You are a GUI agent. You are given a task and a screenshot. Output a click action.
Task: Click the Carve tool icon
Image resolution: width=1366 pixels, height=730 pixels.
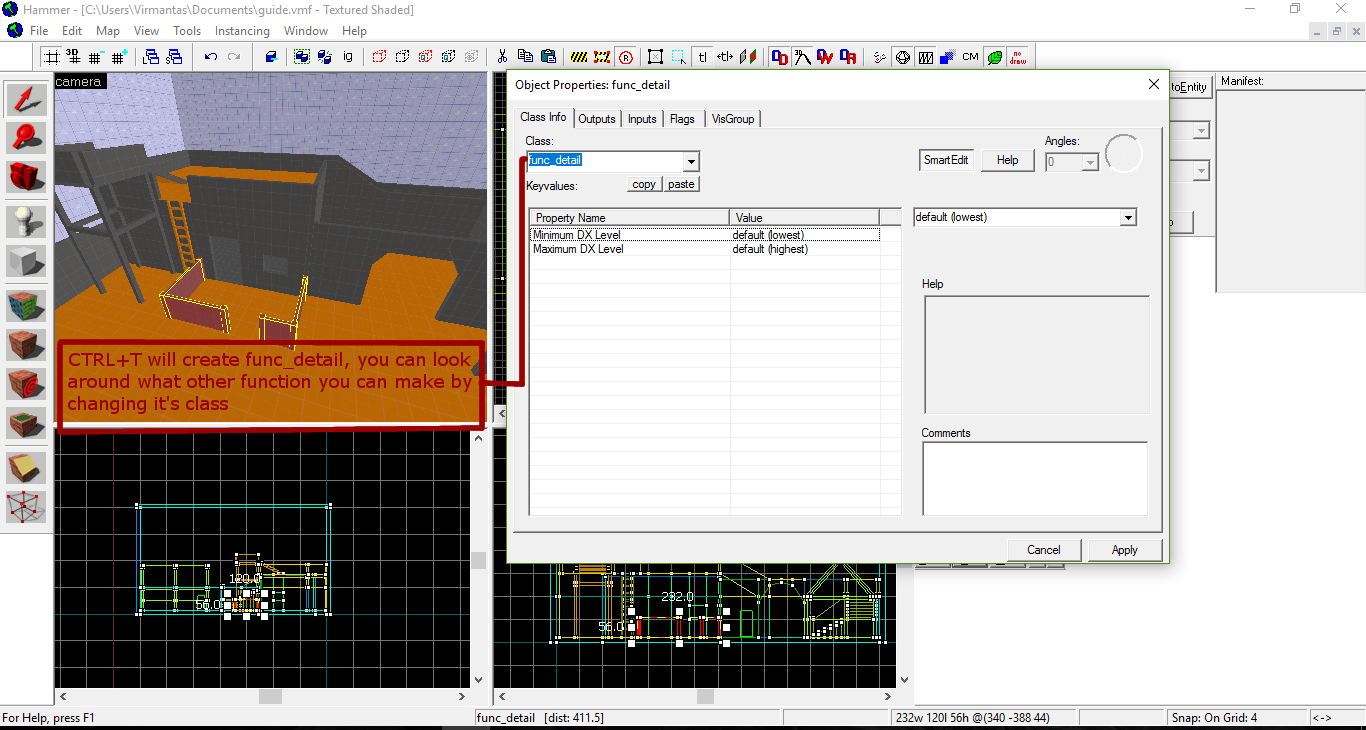[271, 57]
